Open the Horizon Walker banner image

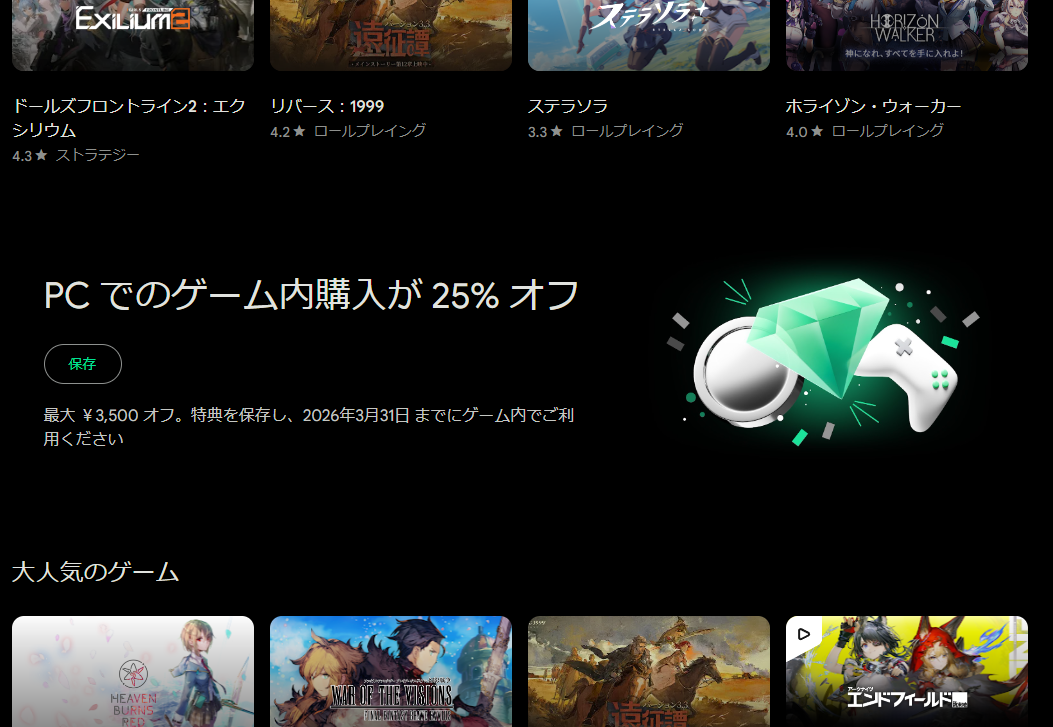907,35
